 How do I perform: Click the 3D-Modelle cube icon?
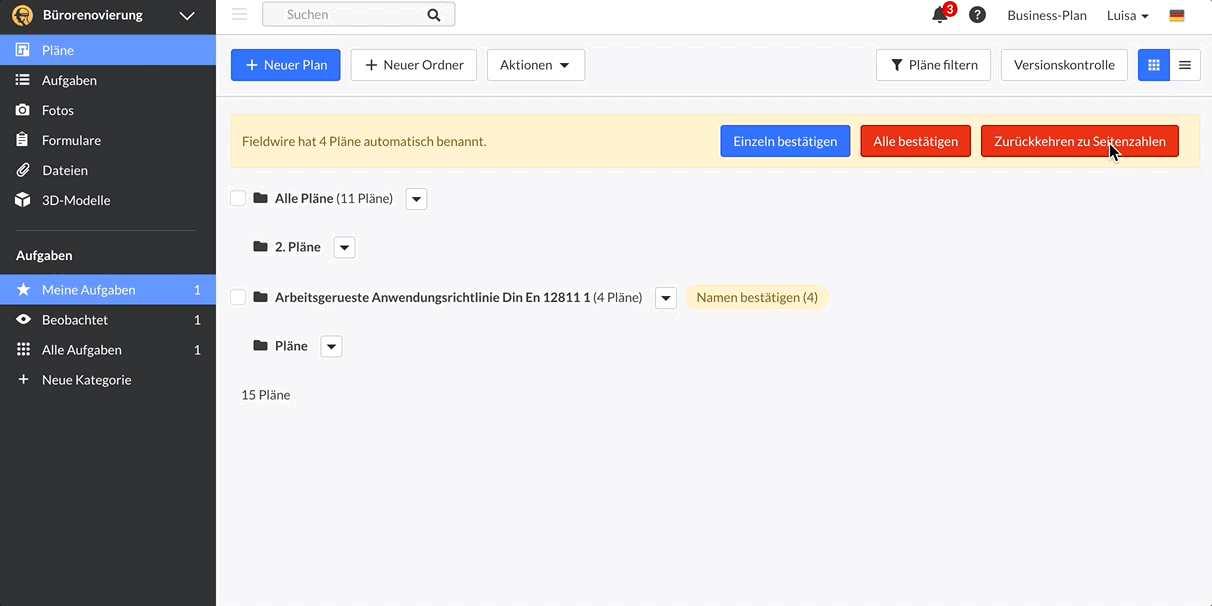point(23,200)
